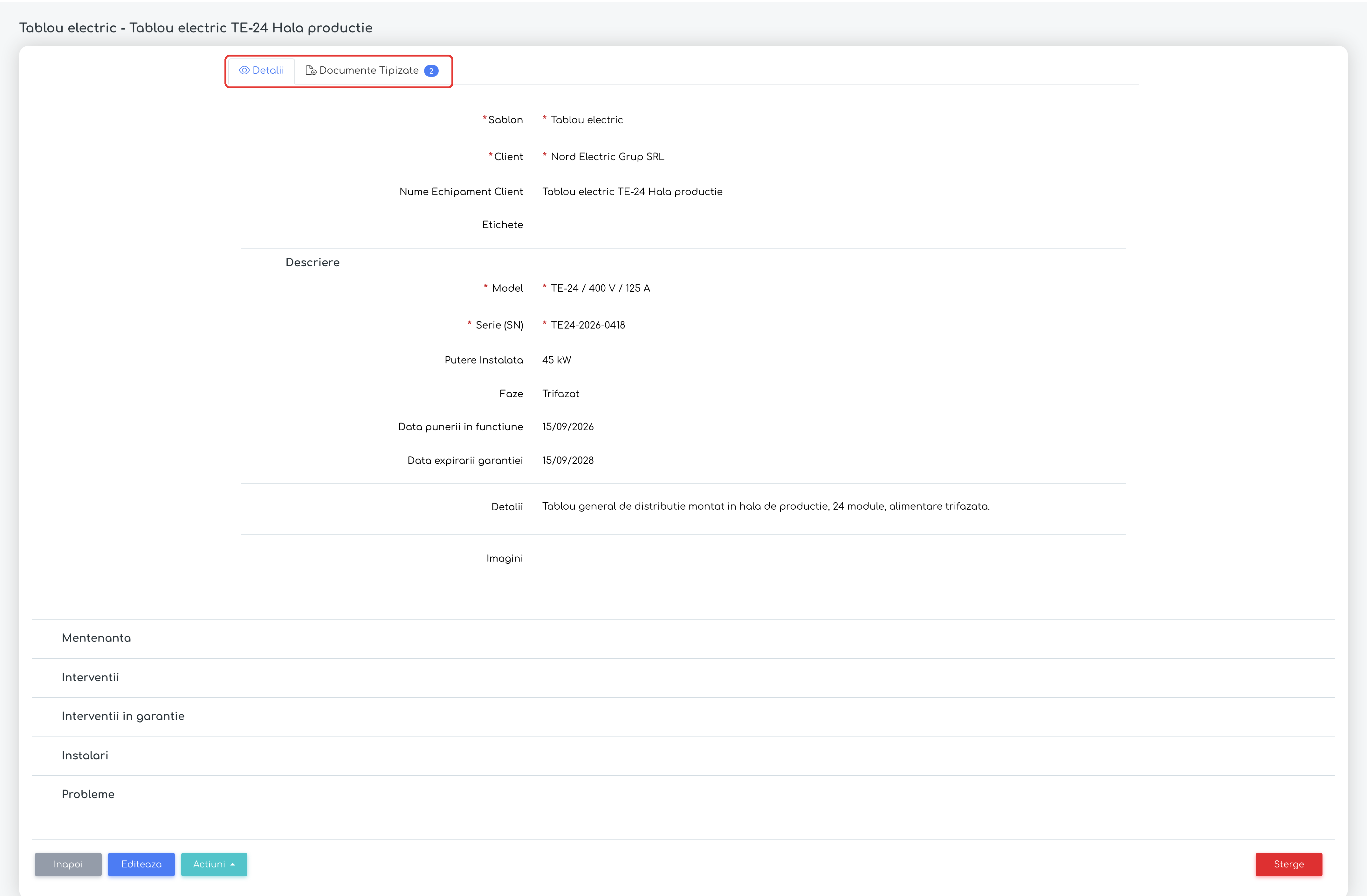Screen dimensions: 1367x896
Task: Click the Putere Instalata value 45 kW
Action: point(557,360)
